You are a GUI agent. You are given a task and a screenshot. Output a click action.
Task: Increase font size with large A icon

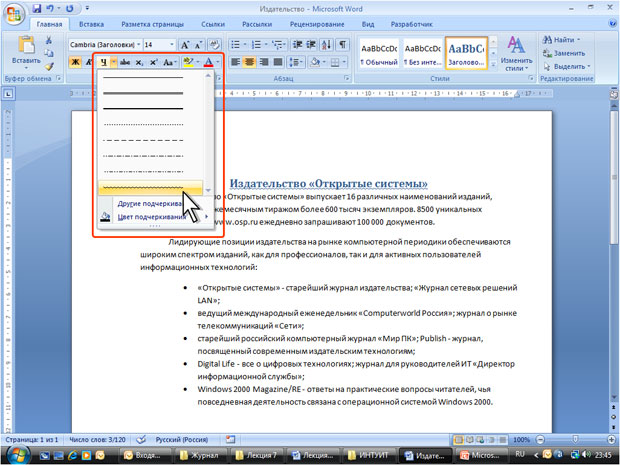point(185,45)
